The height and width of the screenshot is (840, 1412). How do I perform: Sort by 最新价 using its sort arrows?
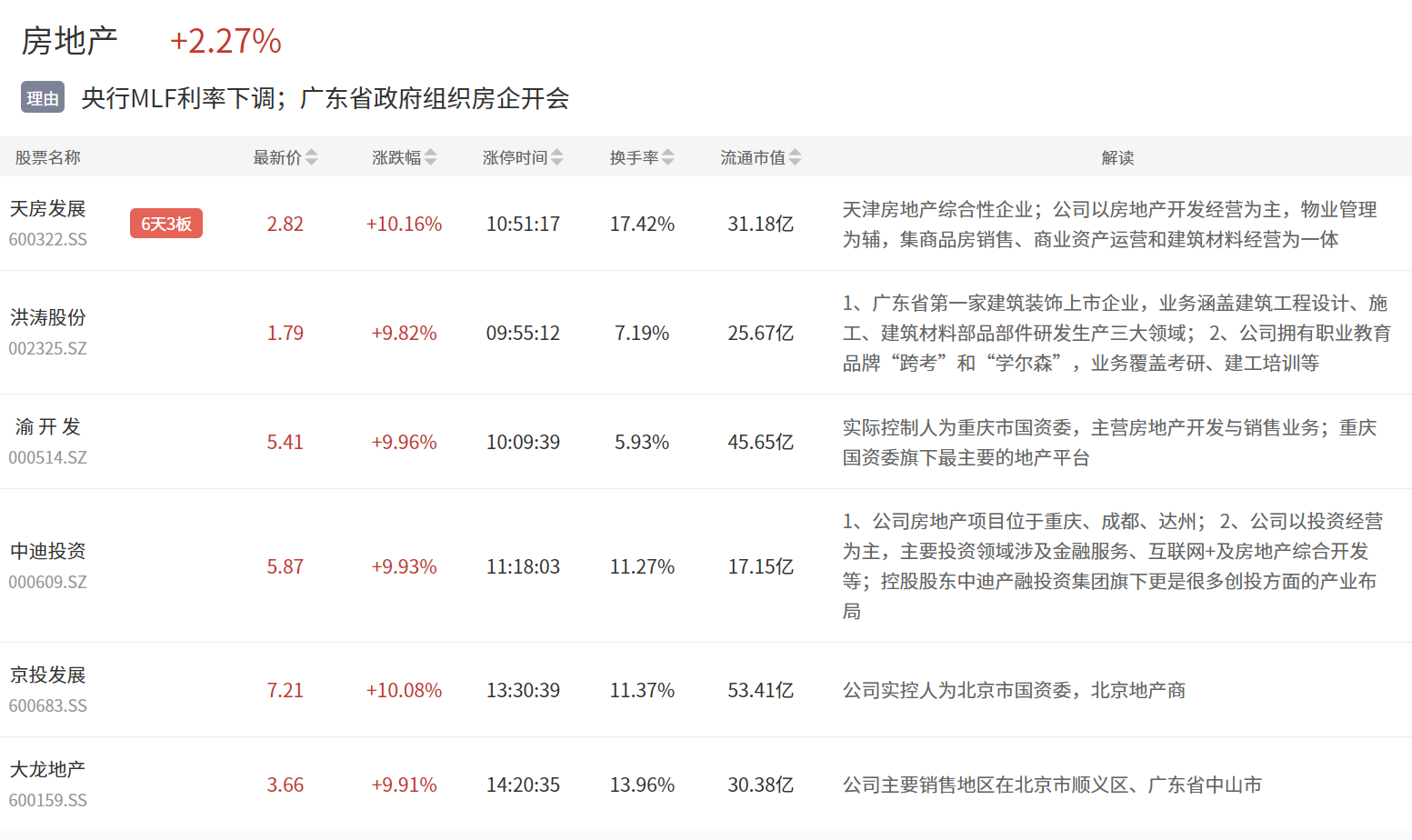point(311,157)
